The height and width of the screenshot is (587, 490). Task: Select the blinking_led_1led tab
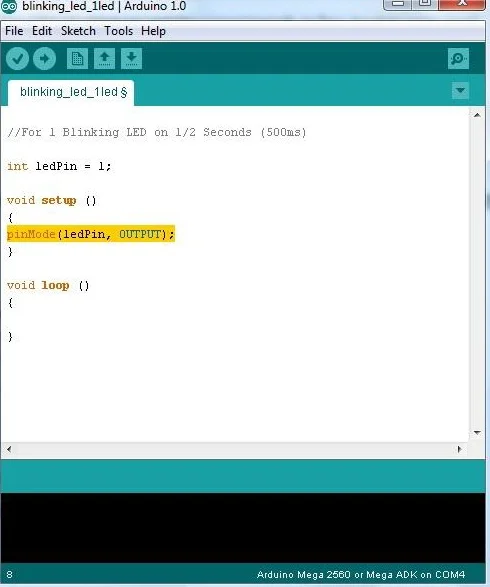71,92
